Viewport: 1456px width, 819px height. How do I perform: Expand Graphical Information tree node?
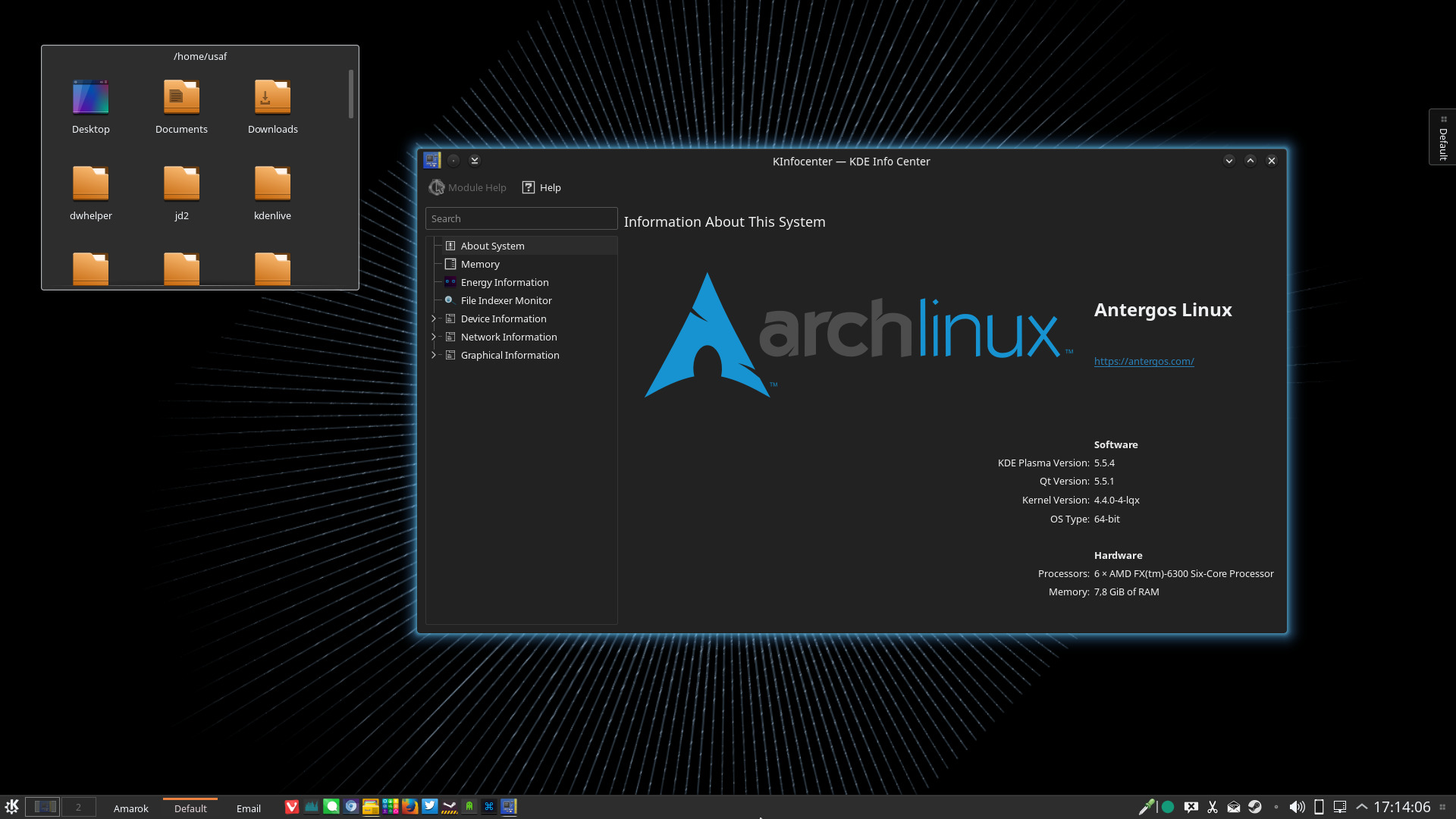[434, 355]
